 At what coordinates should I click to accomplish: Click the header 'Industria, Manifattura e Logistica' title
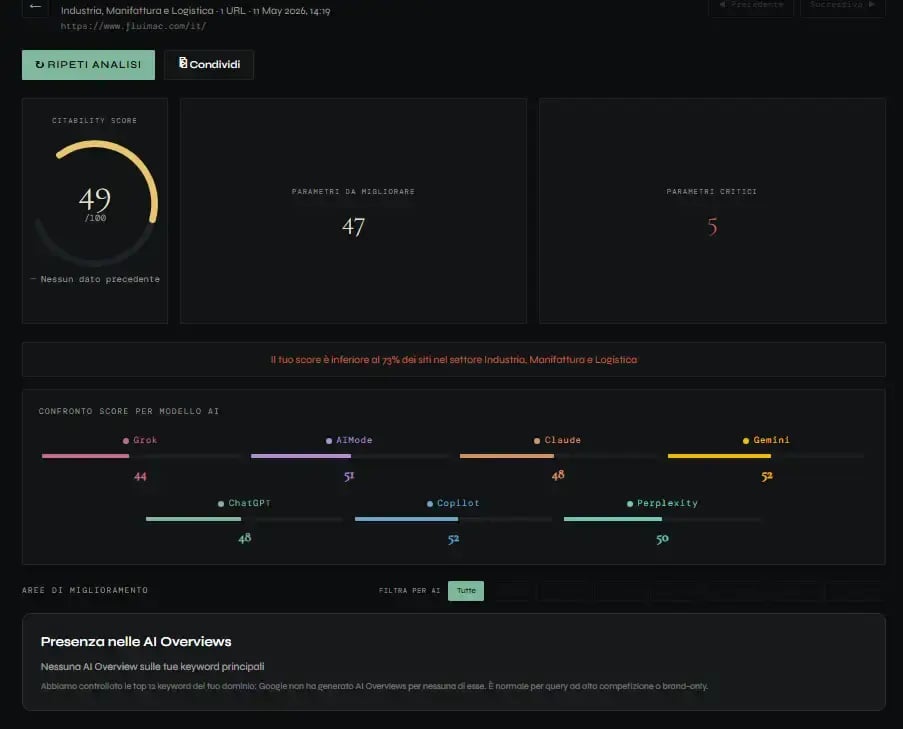[137, 10]
